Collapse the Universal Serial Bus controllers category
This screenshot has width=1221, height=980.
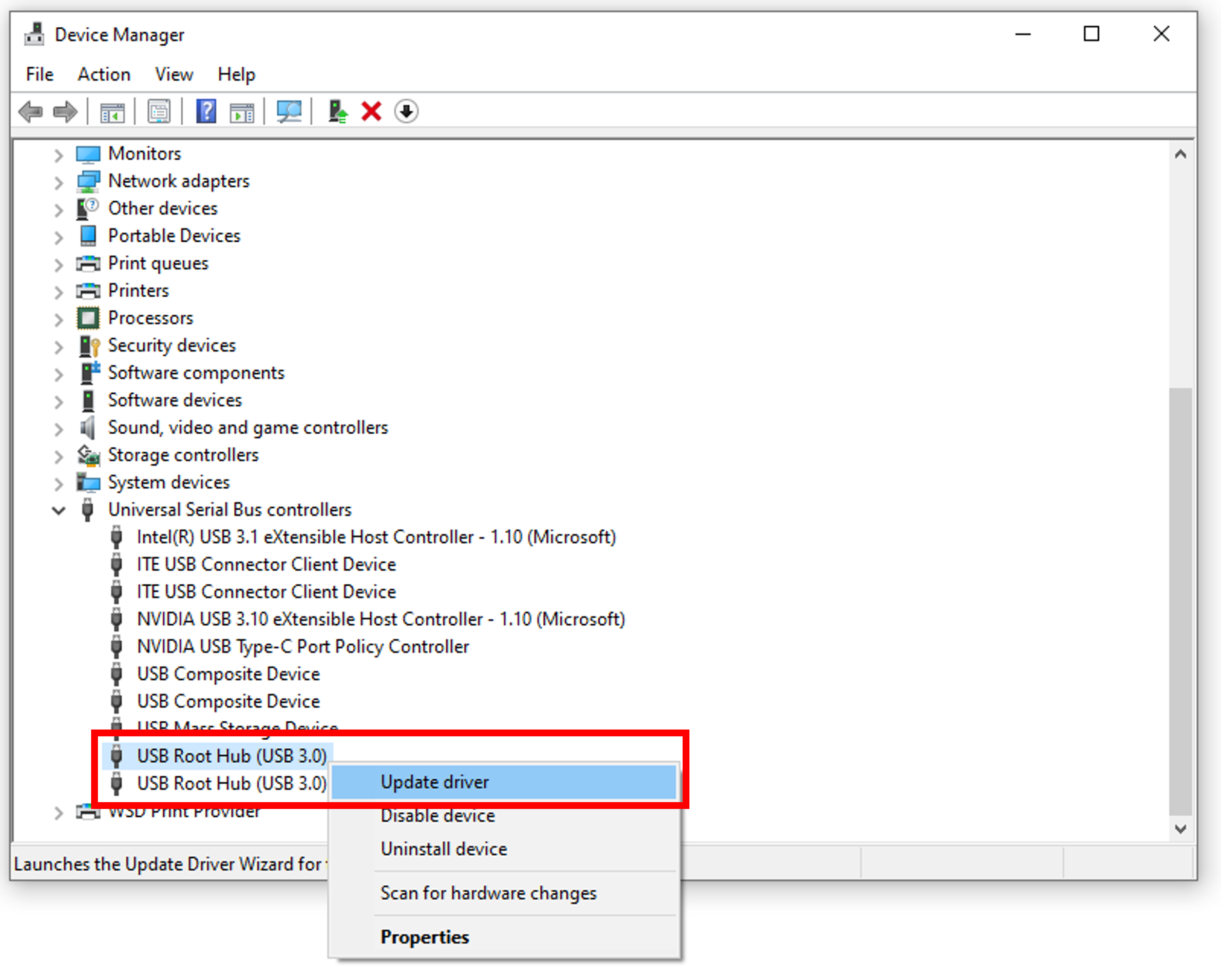click(59, 510)
